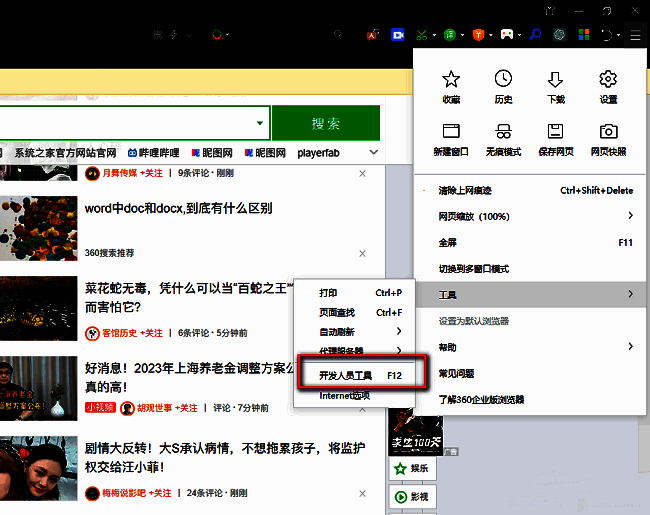
Task: Click the 新建窗口 new window icon
Action: (x=451, y=131)
